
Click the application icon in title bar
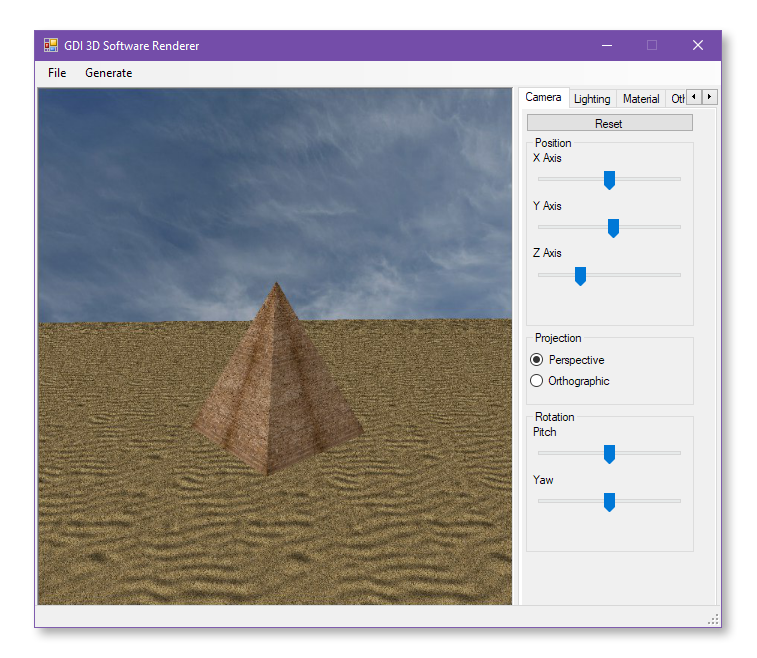pos(51,45)
